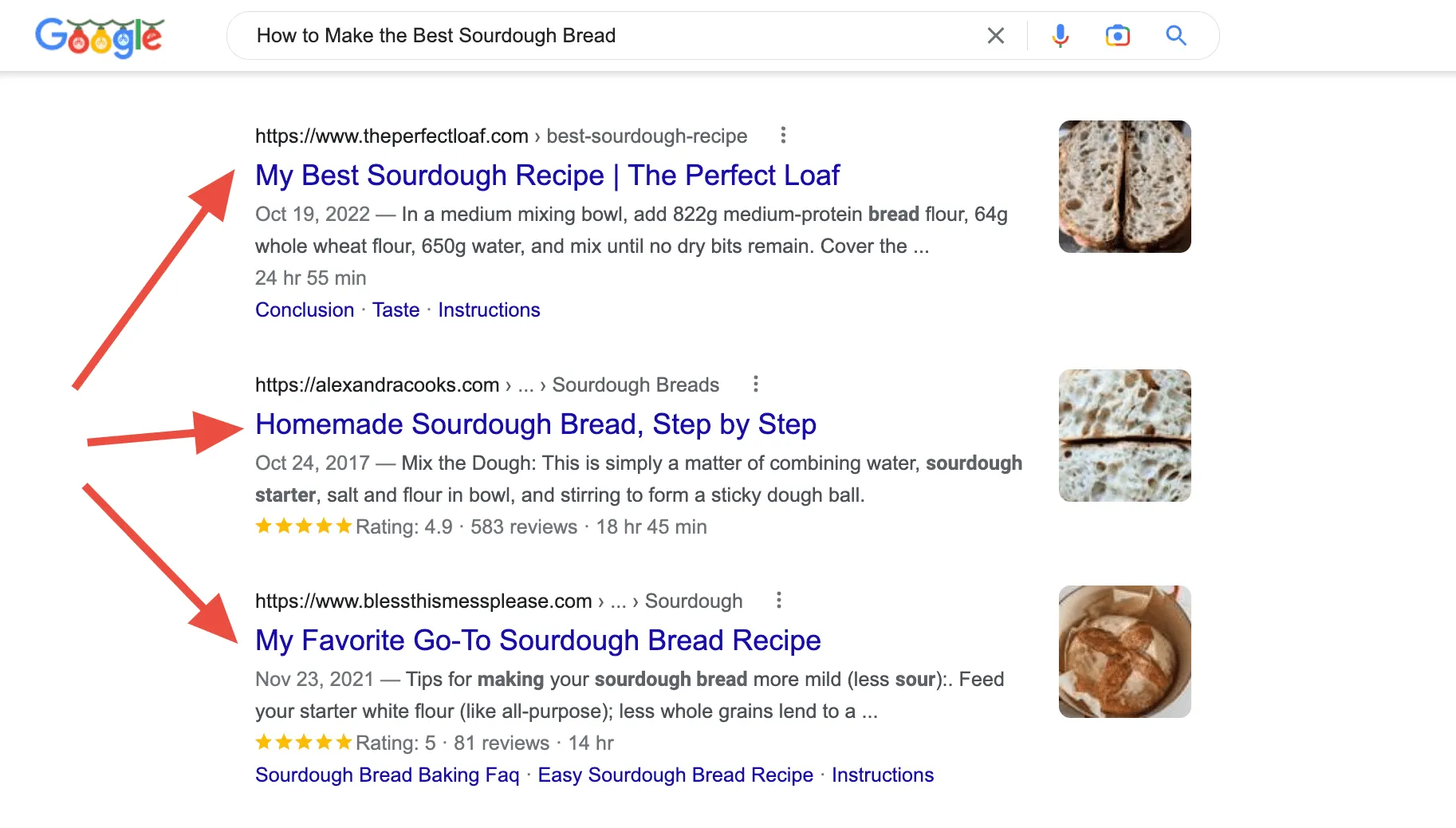1456x828 pixels.
Task: Open three-dot menu for The Perfect Loaf result
Action: (783, 136)
